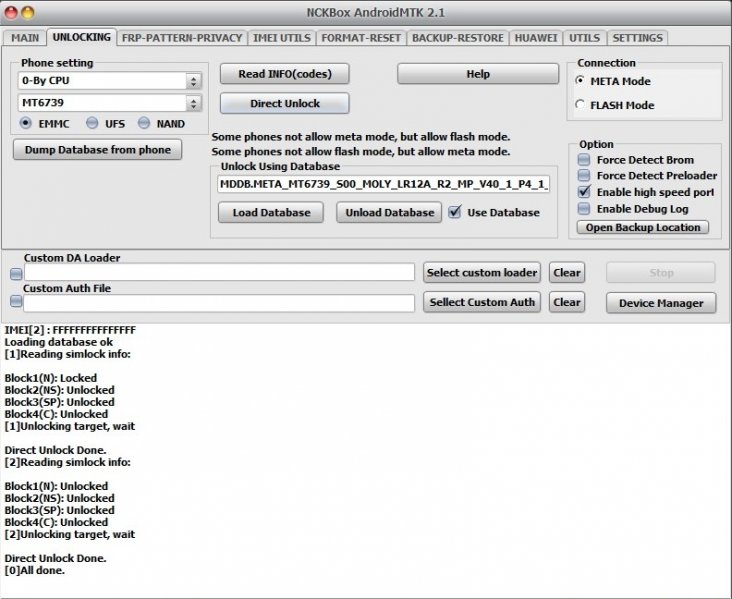
Task: Click Open Backup Location button
Action: pos(643,227)
